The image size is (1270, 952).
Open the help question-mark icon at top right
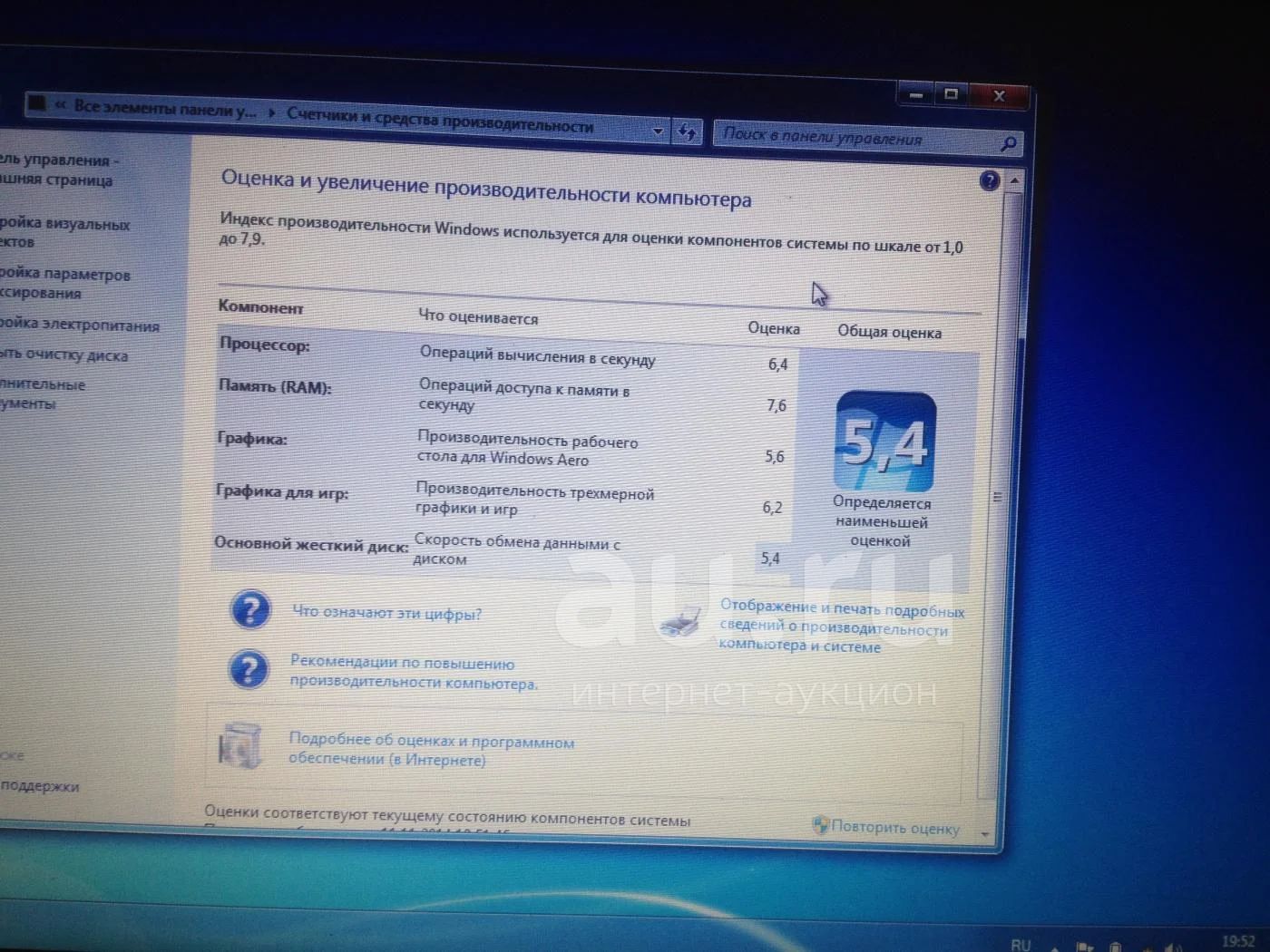pos(990,181)
